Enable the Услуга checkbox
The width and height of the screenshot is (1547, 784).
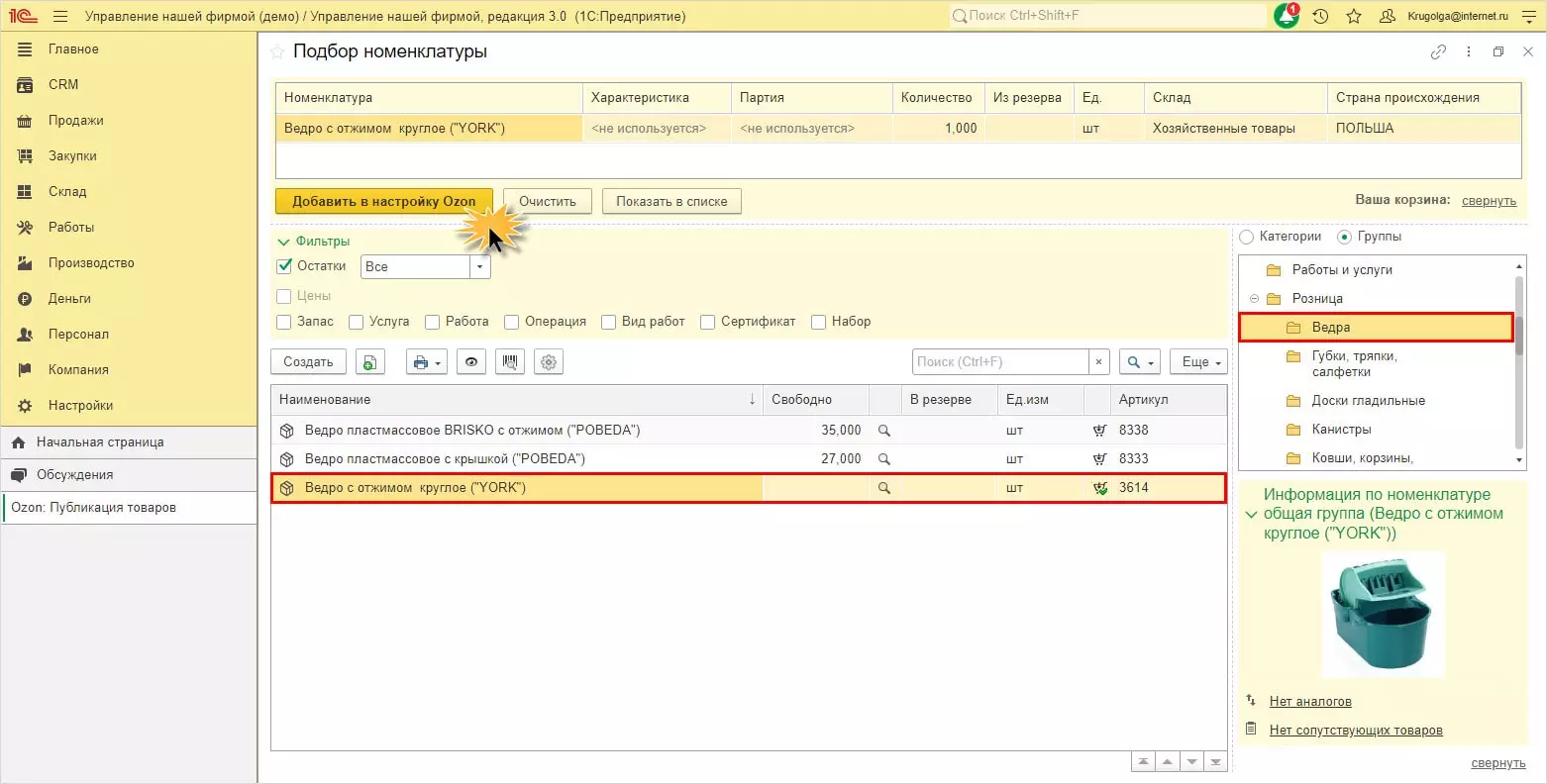coord(357,322)
